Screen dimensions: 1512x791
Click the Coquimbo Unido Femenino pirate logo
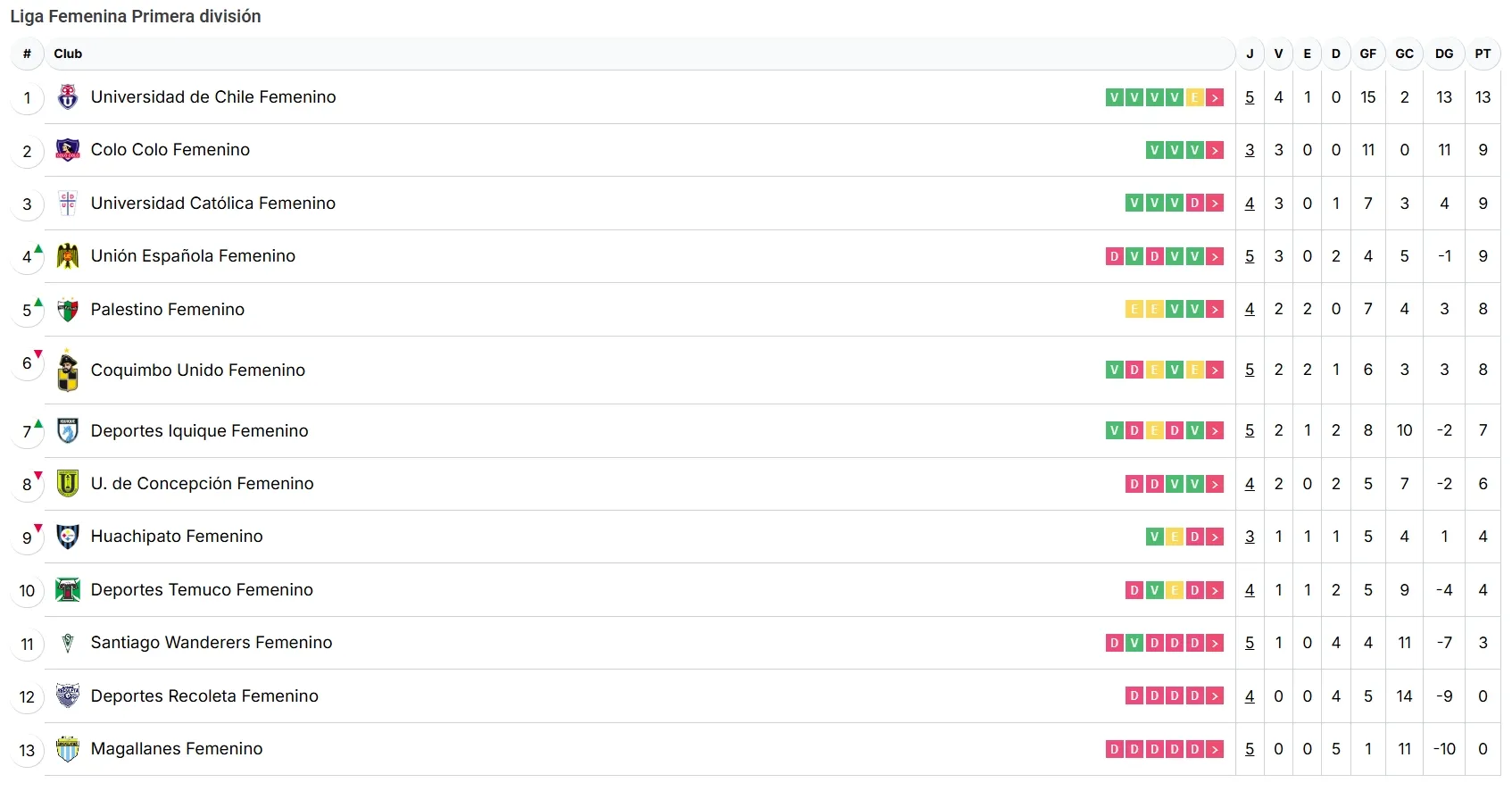[x=68, y=371]
